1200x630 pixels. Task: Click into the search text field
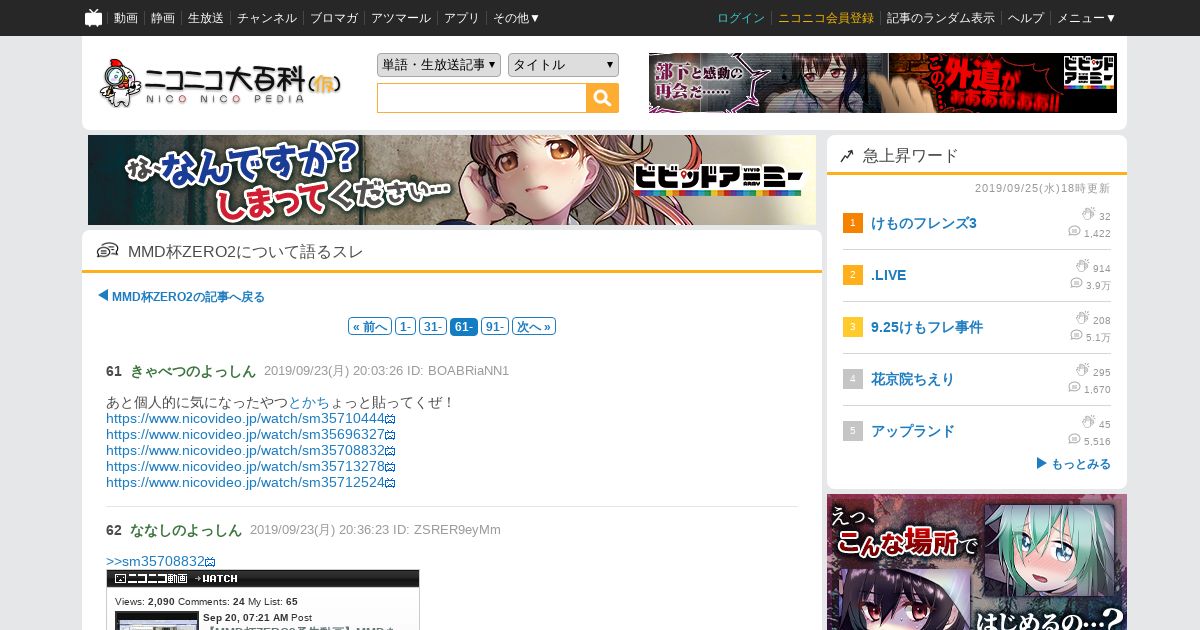click(x=482, y=98)
